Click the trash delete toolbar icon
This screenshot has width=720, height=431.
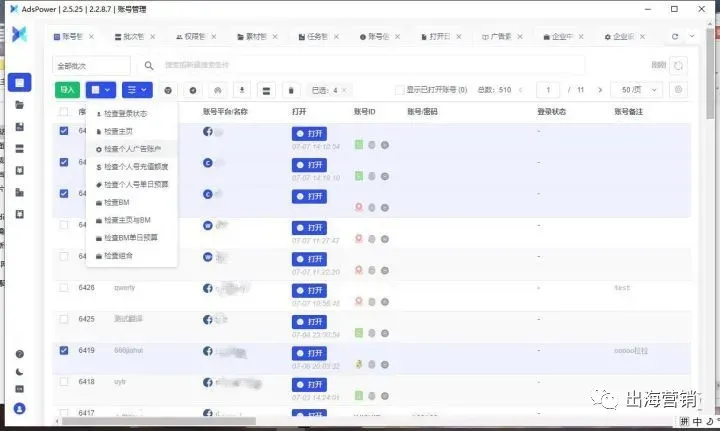click(291, 90)
